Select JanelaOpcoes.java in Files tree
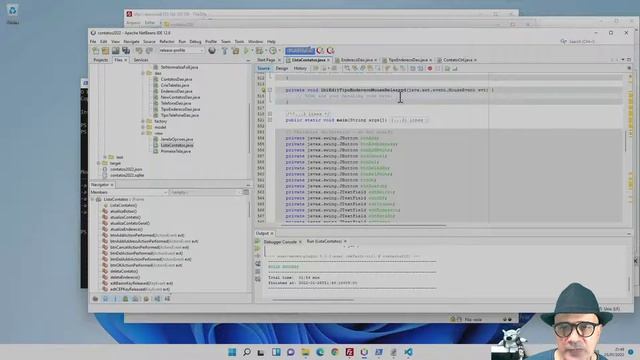640x360 pixels. click(x=177, y=139)
